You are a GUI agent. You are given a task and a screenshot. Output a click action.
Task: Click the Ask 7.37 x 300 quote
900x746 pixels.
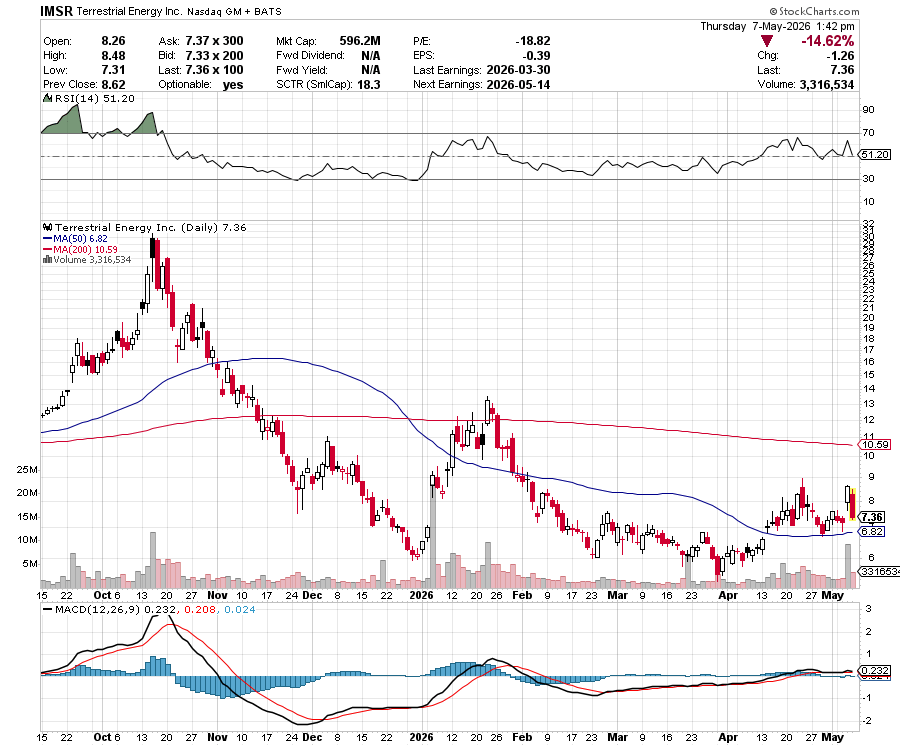pyautogui.click(x=214, y=41)
